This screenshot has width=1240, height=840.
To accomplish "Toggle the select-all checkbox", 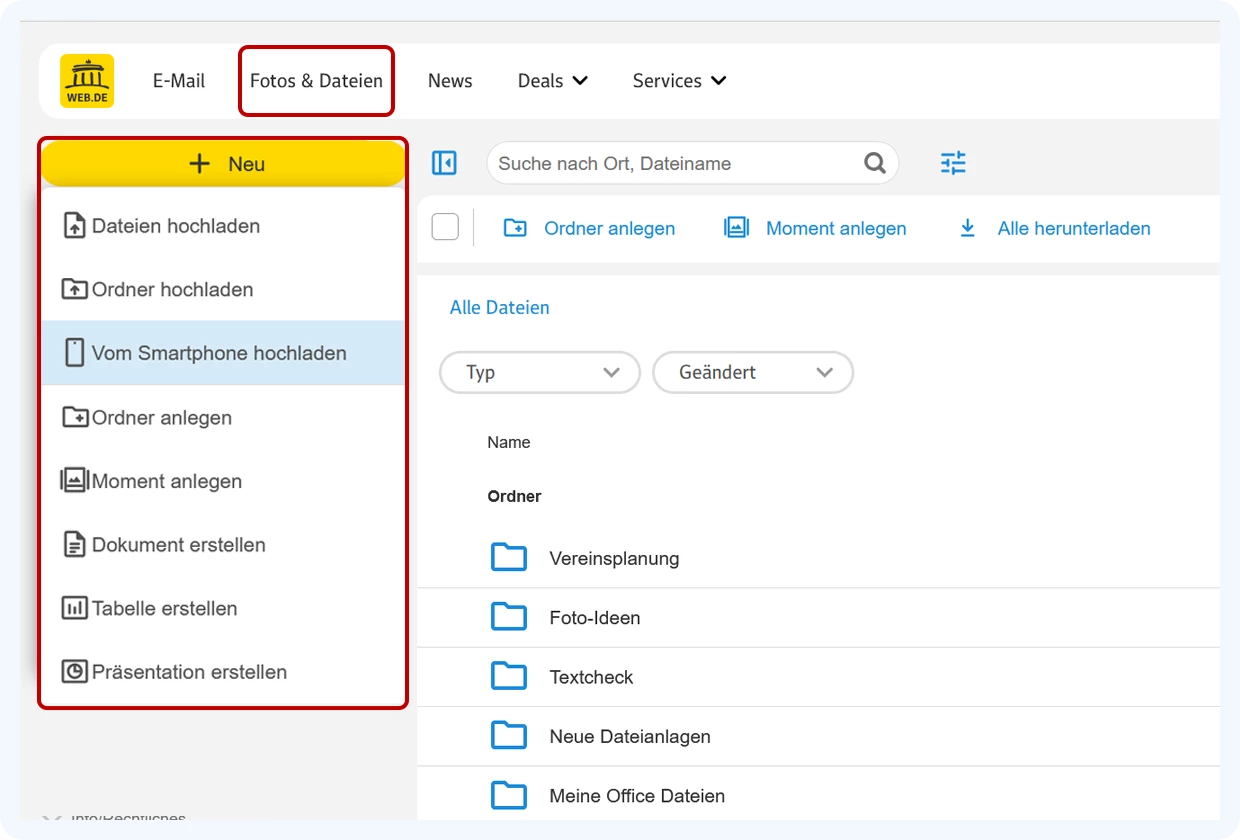I will pos(445,227).
